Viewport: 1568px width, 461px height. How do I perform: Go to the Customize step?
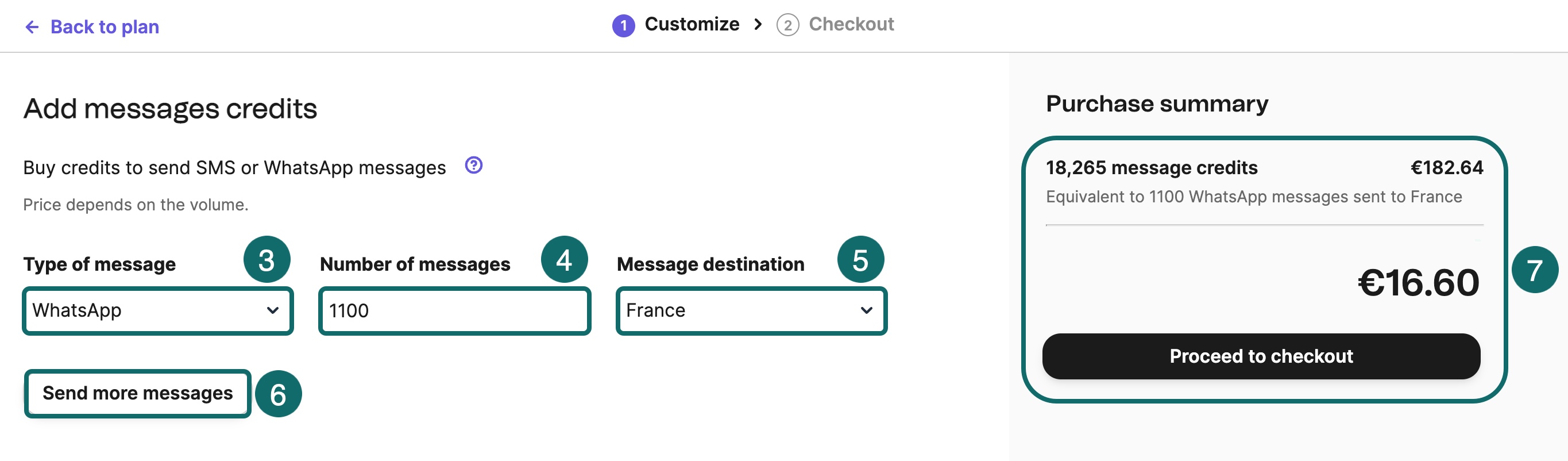point(692,24)
